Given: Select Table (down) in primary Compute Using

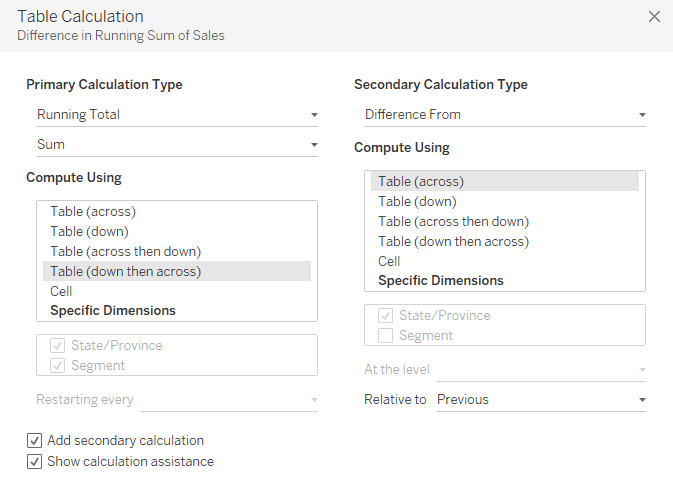Looking at the screenshot, I should point(89,232).
